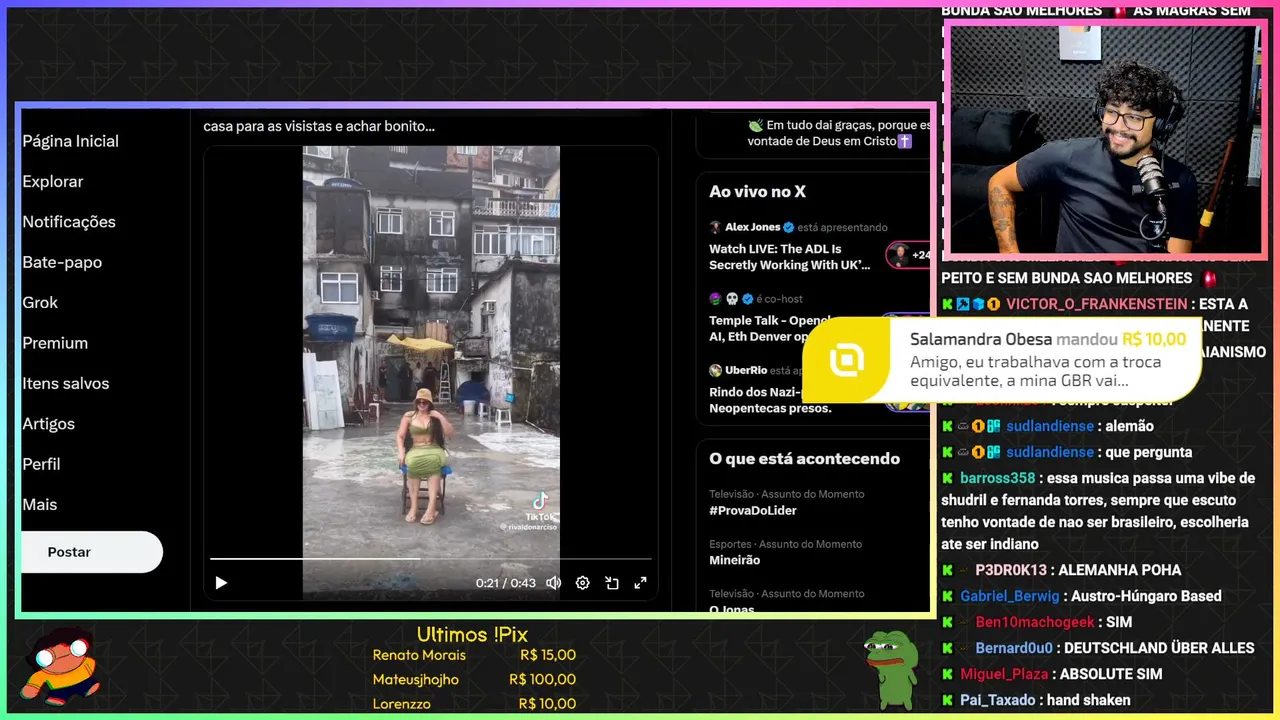Seek on the video progress bar
This screenshot has height=720, width=1280.
click(x=430, y=559)
